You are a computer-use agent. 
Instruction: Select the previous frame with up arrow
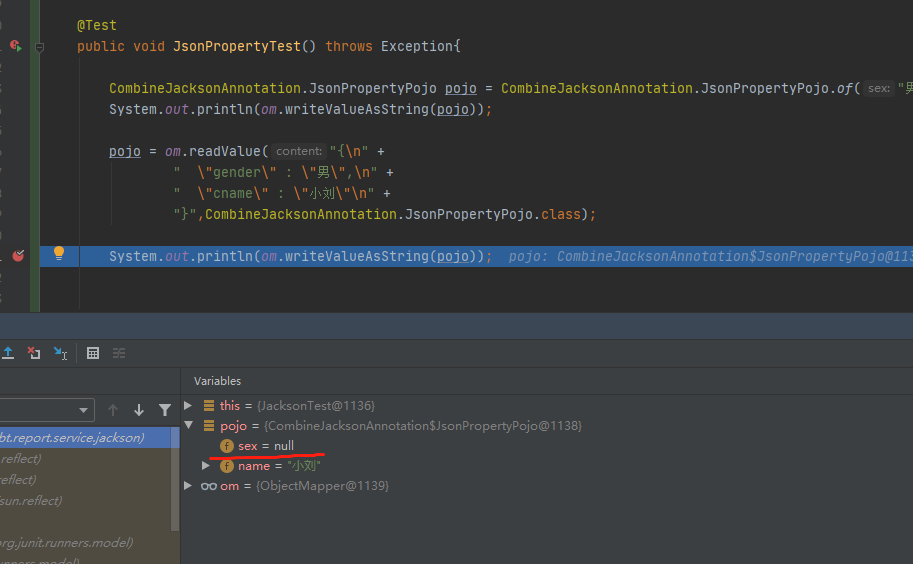pyautogui.click(x=113, y=410)
